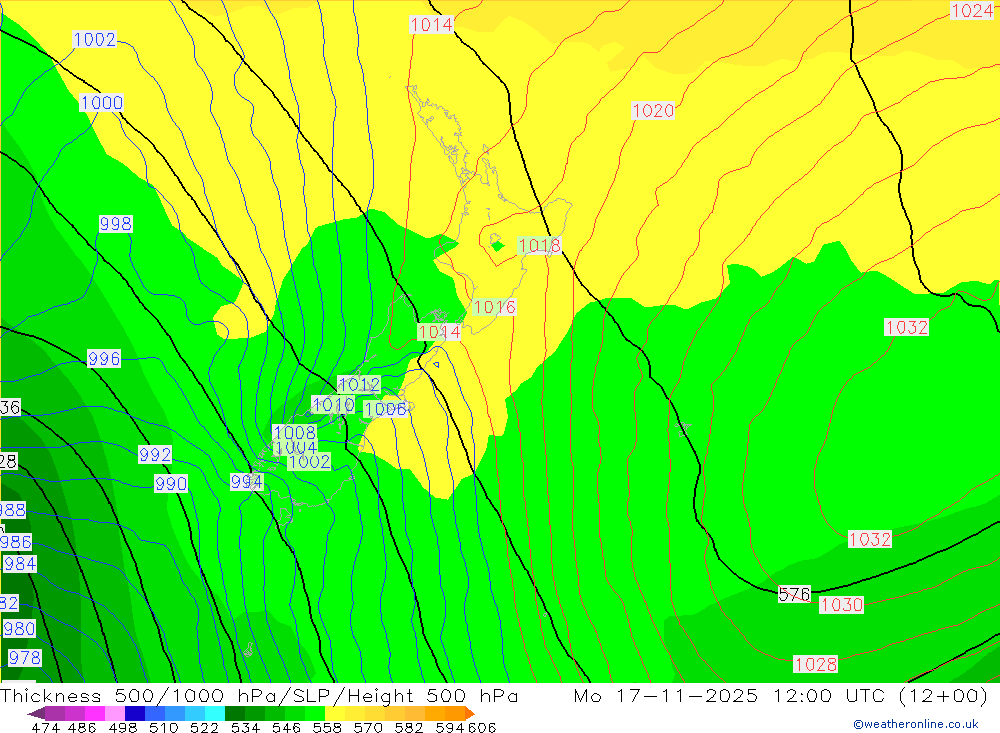Image resolution: width=1000 pixels, height=733 pixels.
Task: Click the blue 1000 isobar label
Action: (101, 103)
